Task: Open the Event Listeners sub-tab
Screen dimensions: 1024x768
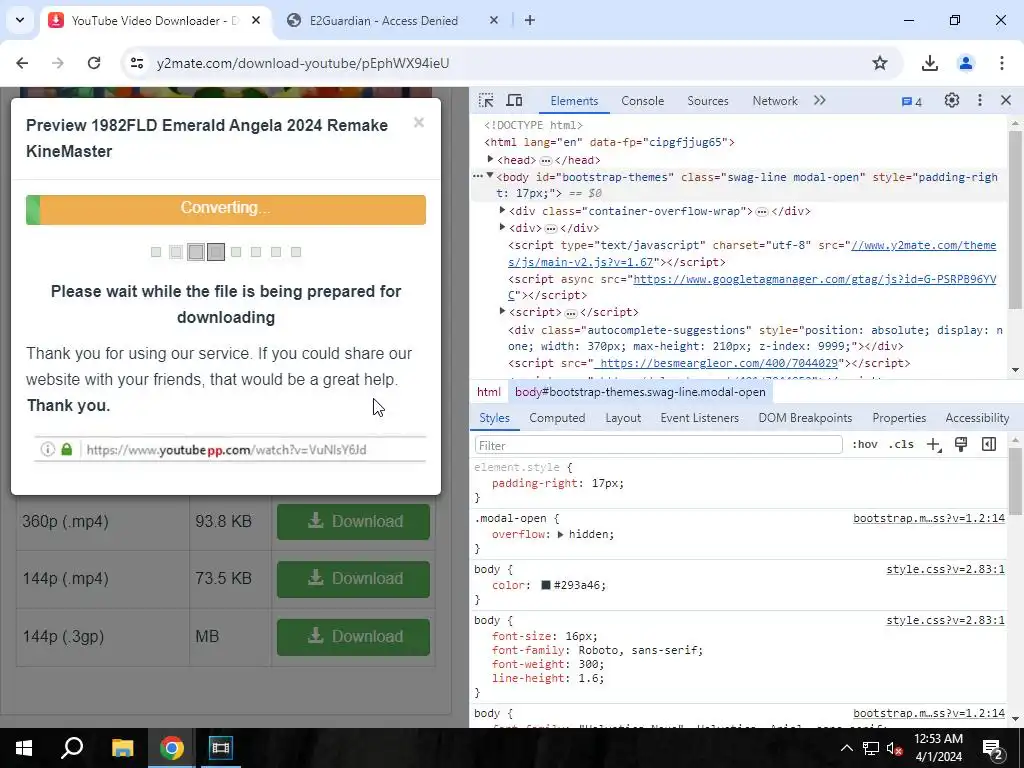Action: pyautogui.click(x=699, y=418)
